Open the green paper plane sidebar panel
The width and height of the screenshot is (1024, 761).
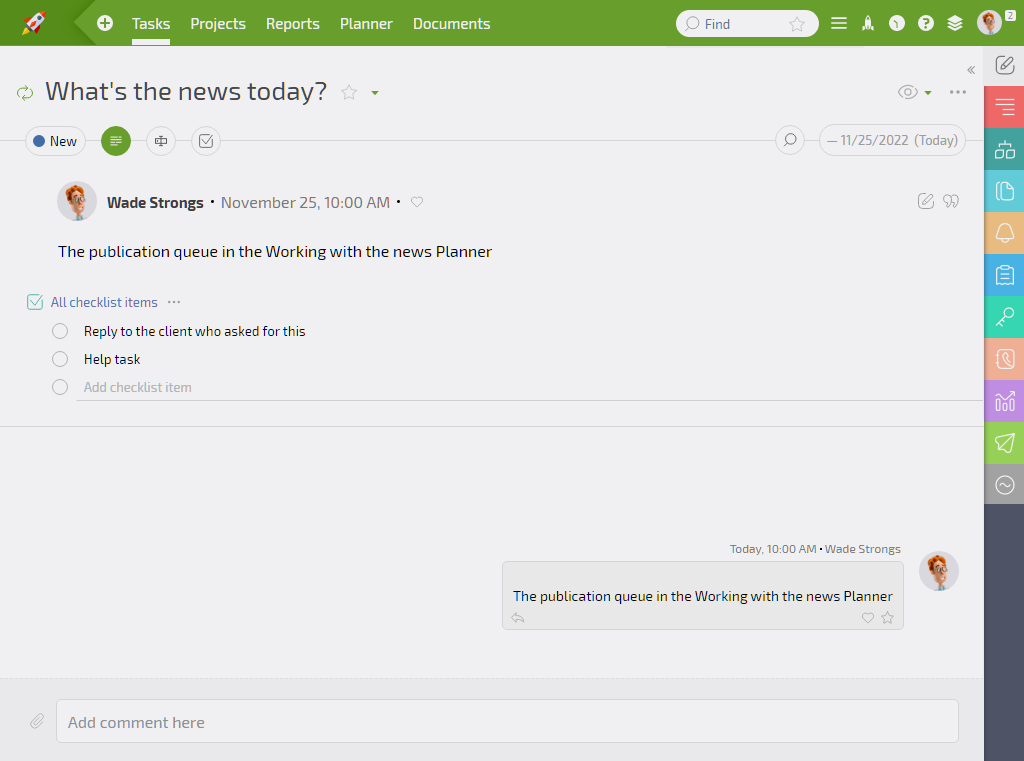1004,443
